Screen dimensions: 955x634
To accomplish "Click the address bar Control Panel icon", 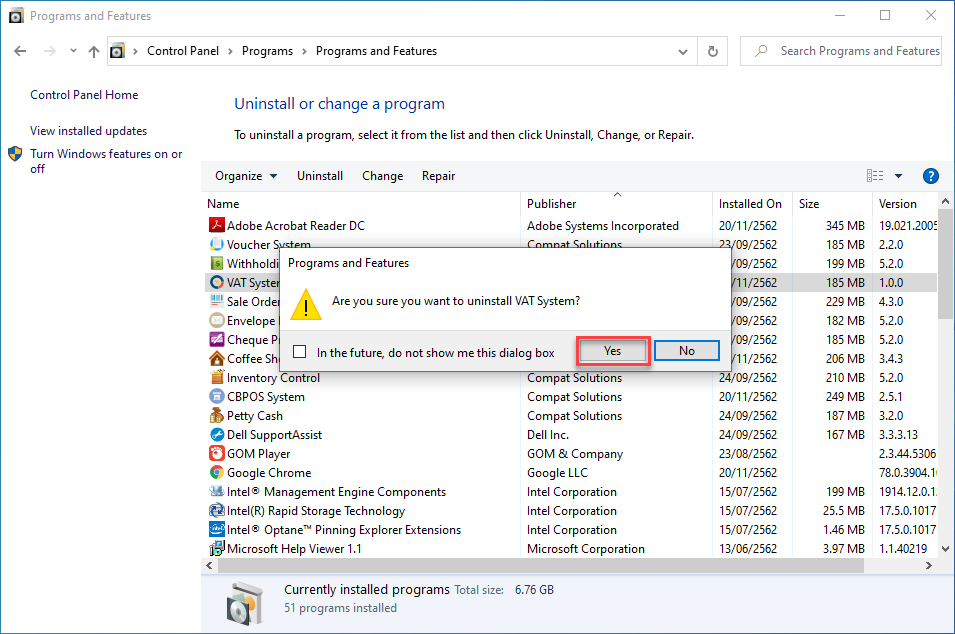I will [x=118, y=51].
